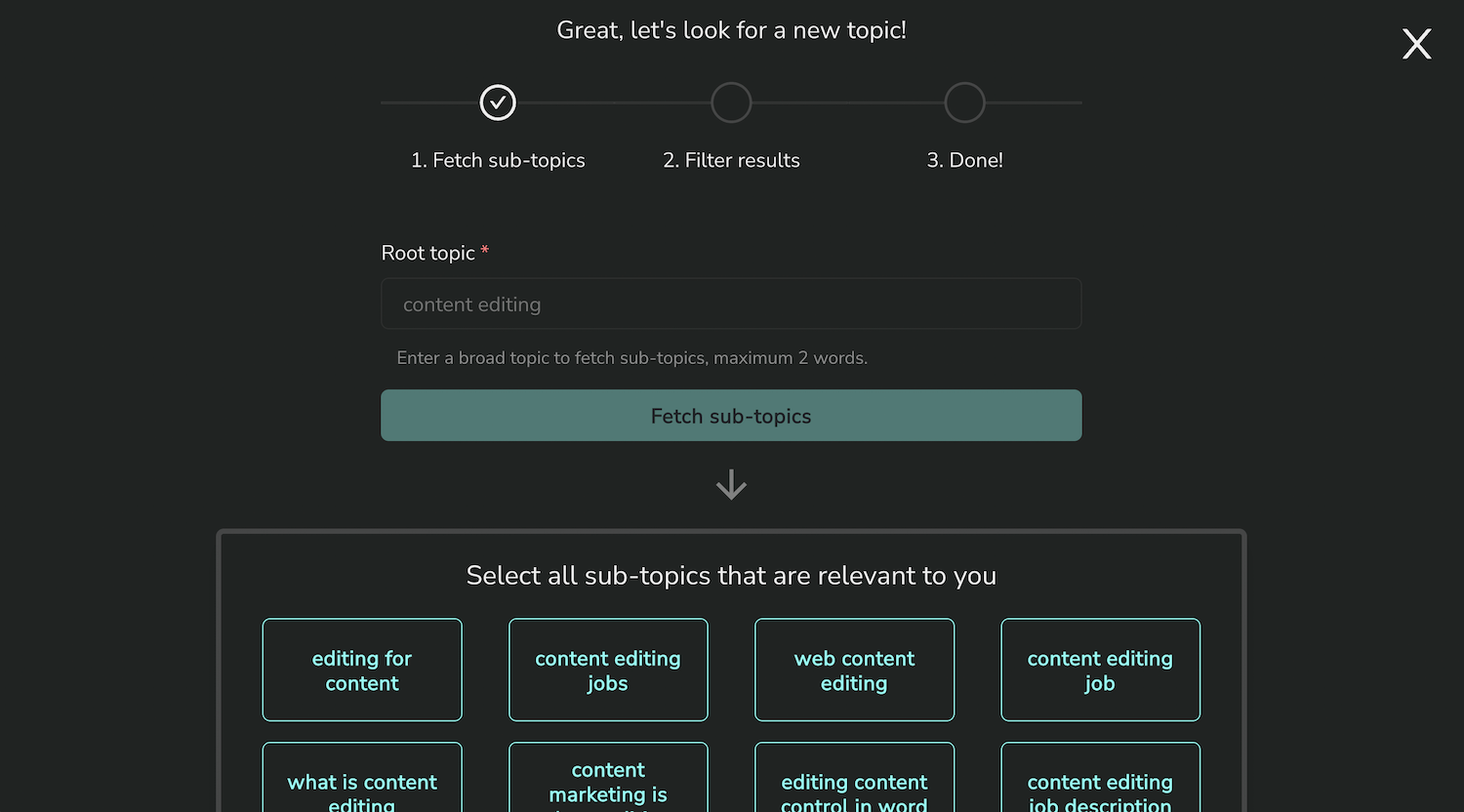The height and width of the screenshot is (812, 1464).
Task: Click the "1. Fetch sub-topics" step label
Action: tap(498, 161)
